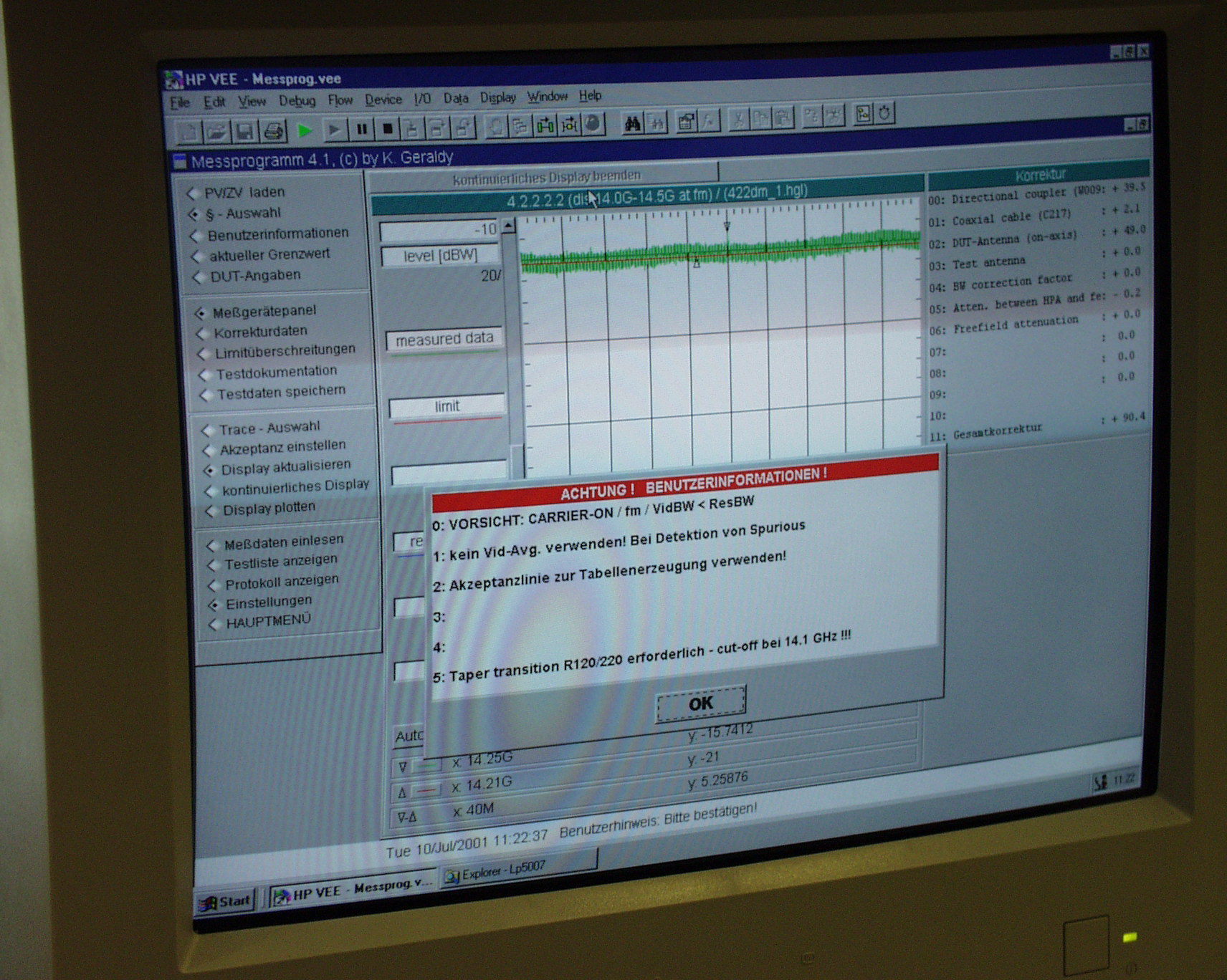The image size is (1227, 980).
Task: Return to HAUPTMENÜ
Action: point(261,621)
